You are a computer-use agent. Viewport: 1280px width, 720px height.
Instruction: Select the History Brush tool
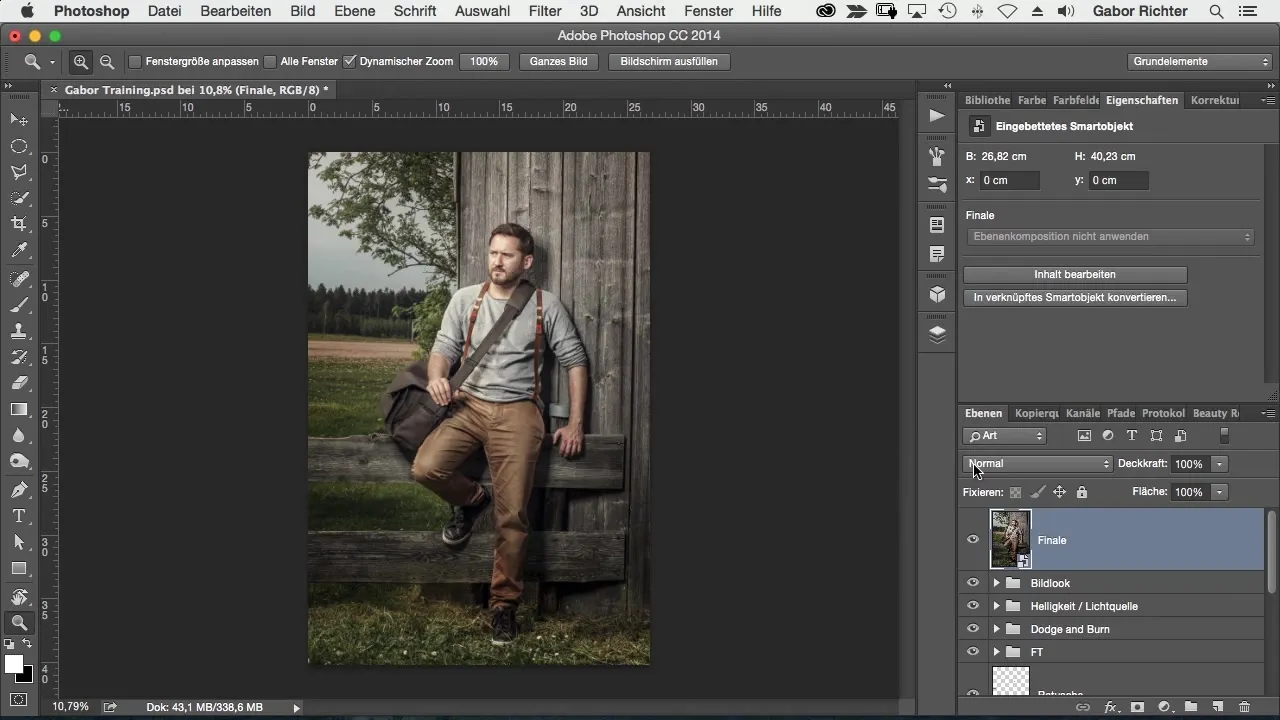click(19, 357)
